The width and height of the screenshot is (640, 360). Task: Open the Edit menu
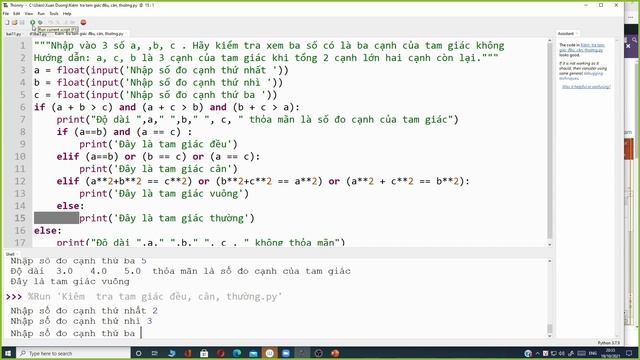(x=17, y=13)
